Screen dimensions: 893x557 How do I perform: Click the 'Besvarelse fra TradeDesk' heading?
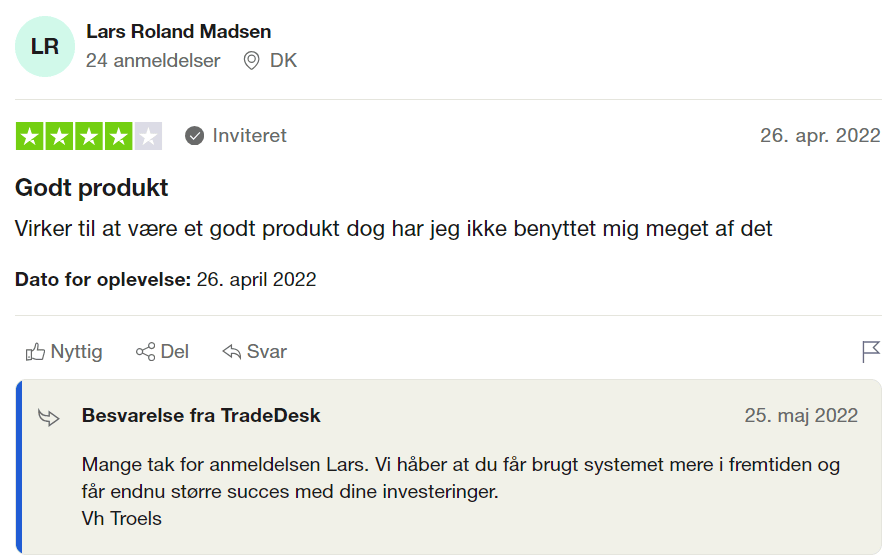click(201, 416)
